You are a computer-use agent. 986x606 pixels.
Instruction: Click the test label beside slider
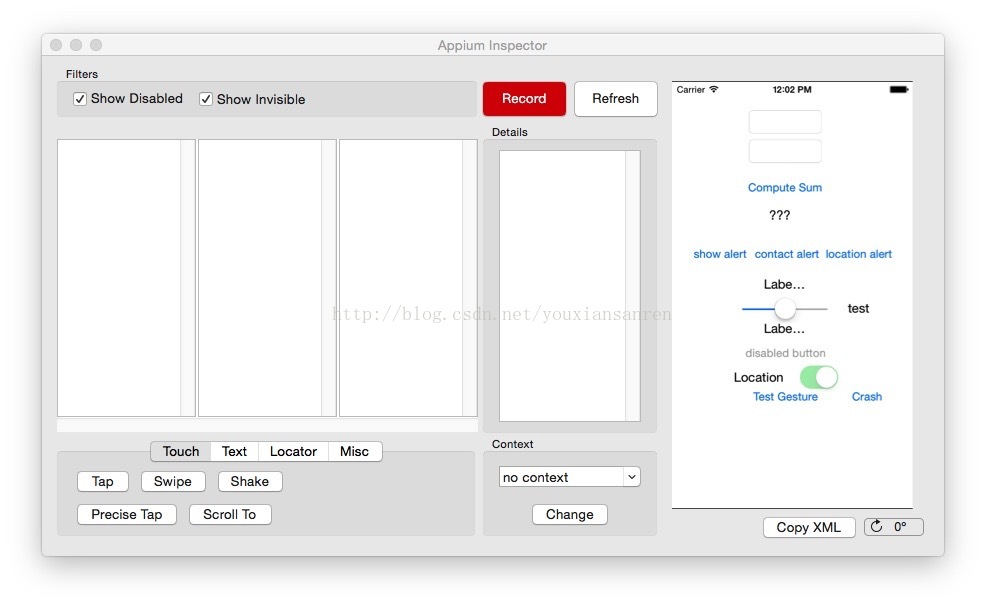(858, 309)
